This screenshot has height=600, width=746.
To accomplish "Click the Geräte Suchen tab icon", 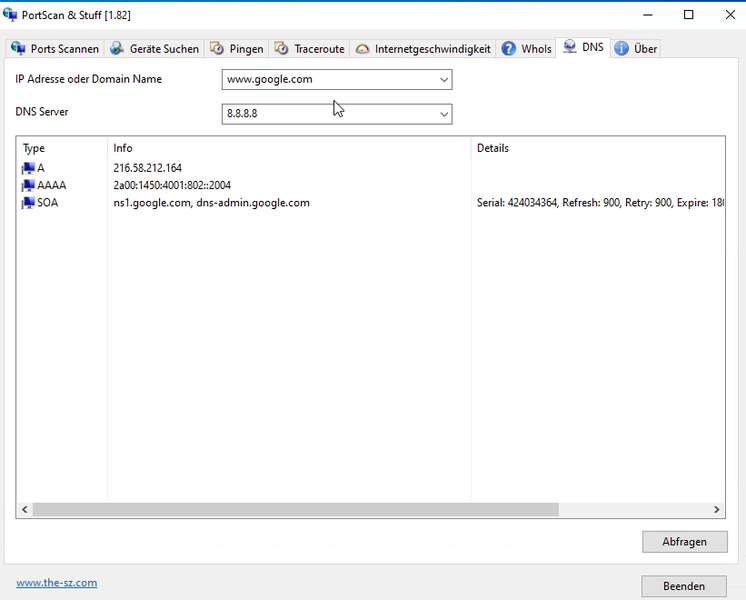I will [118, 49].
